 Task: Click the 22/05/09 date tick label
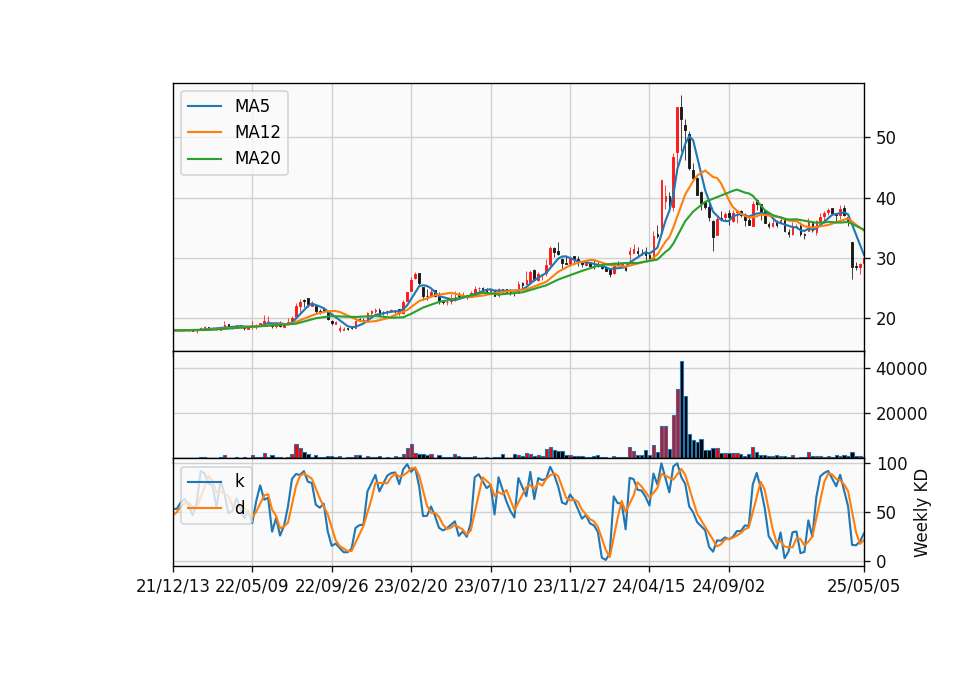point(252,587)
